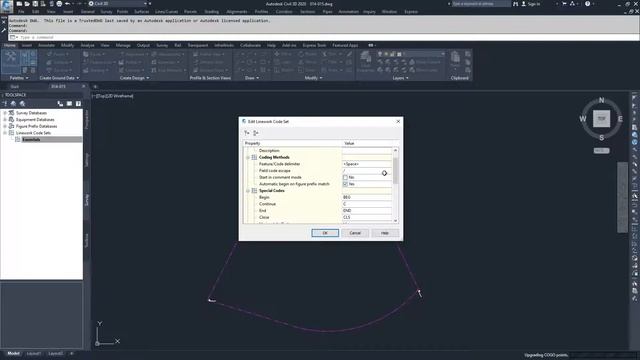The image size is (640, 360).
Task: Toggle the Start in comment mode checkbox
Action: pos(345,178)
